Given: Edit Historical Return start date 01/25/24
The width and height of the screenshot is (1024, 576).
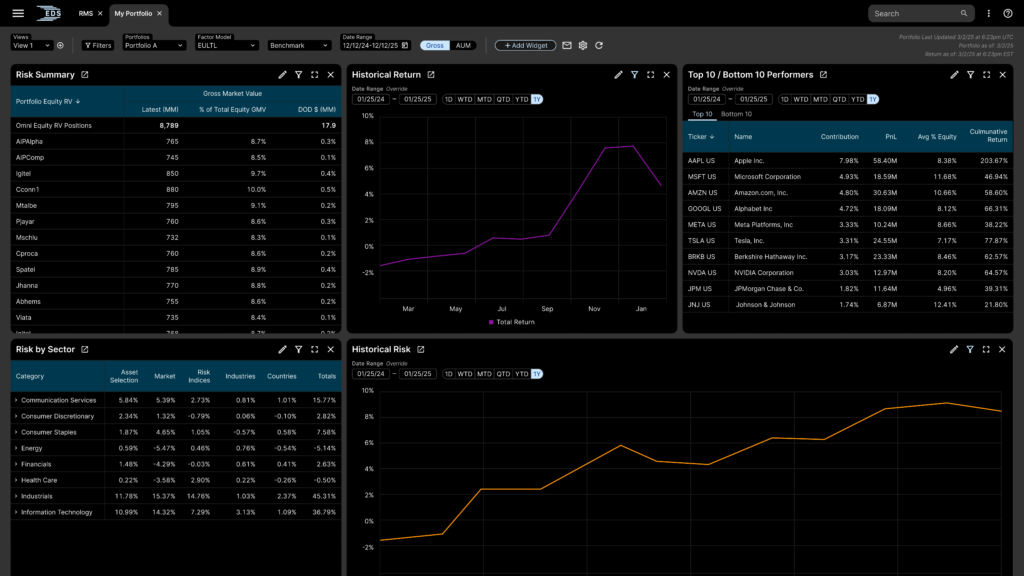Looking at the screenshot, I should click(371, 100).
